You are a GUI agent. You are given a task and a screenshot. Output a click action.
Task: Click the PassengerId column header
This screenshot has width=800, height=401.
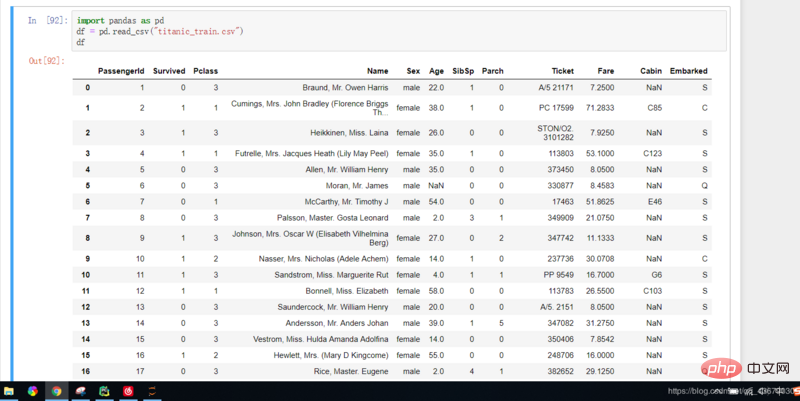pos(121,71)
